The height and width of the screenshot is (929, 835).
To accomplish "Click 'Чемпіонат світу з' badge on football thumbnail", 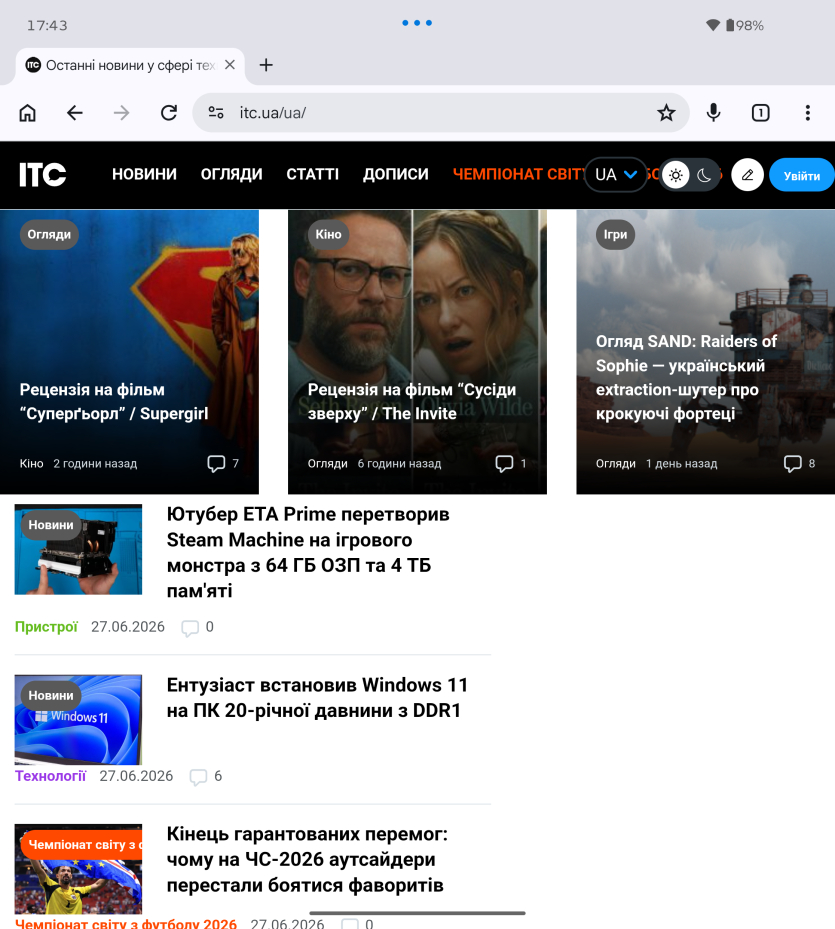I will (82, 845).
